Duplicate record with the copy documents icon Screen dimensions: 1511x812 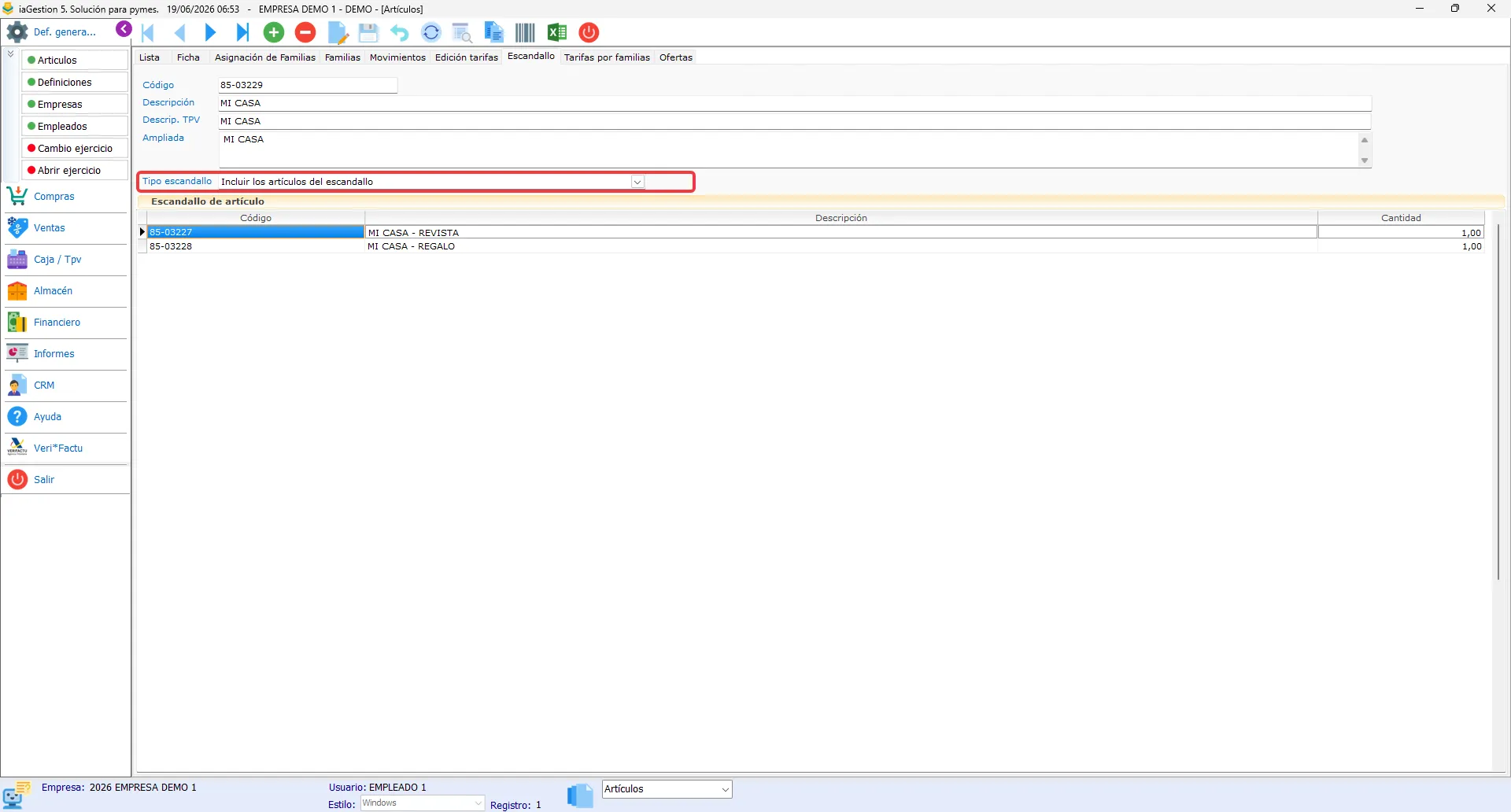[x=493, y=32]
